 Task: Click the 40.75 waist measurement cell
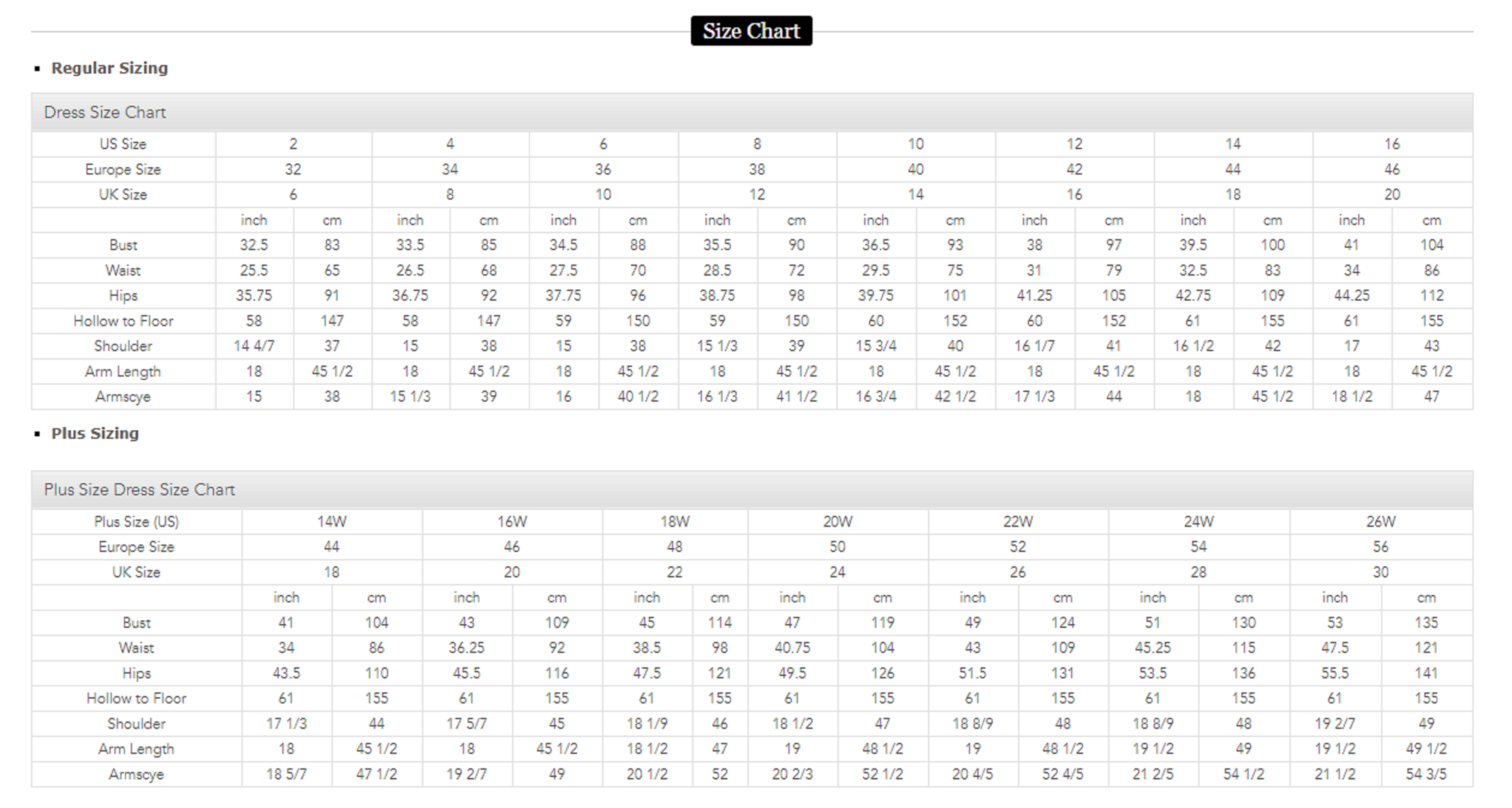(x=792, y=648)
